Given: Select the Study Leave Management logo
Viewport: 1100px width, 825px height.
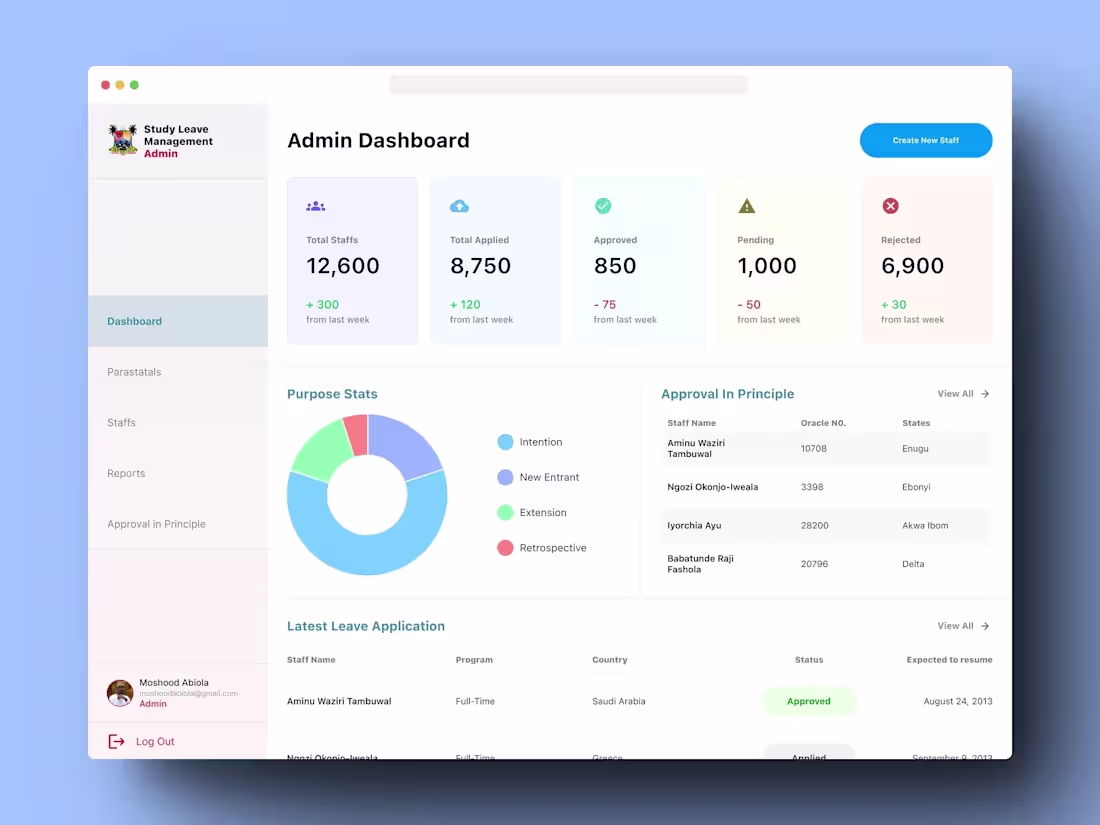Looking at the screenshot, I should (122, 141).
